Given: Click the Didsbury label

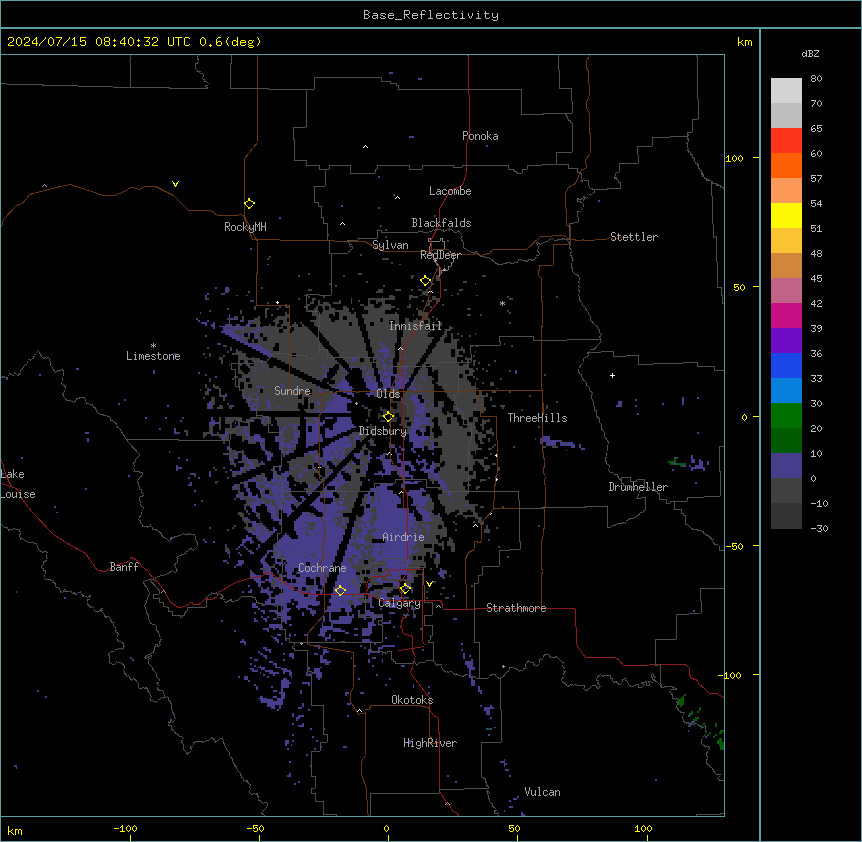Looking at the screenshot, I should (383, 431).
